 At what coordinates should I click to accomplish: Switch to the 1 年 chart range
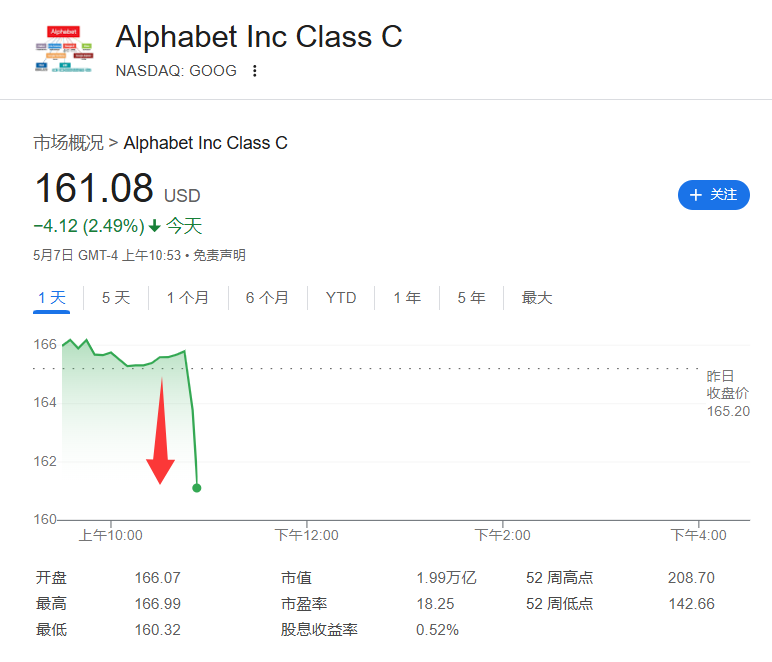point(407,298)
